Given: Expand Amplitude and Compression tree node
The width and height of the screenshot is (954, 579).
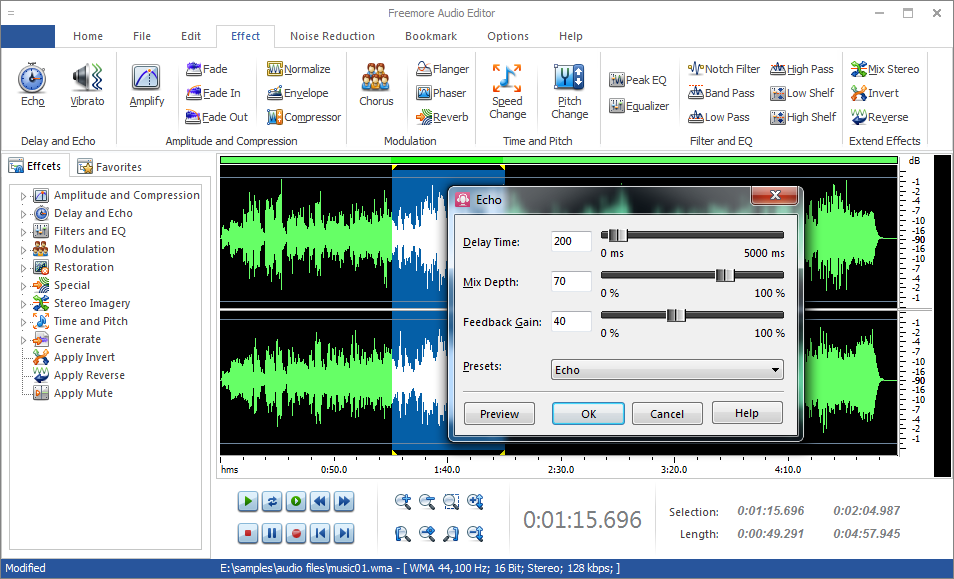Looking at the screenshot, I should tap(23, 196).
